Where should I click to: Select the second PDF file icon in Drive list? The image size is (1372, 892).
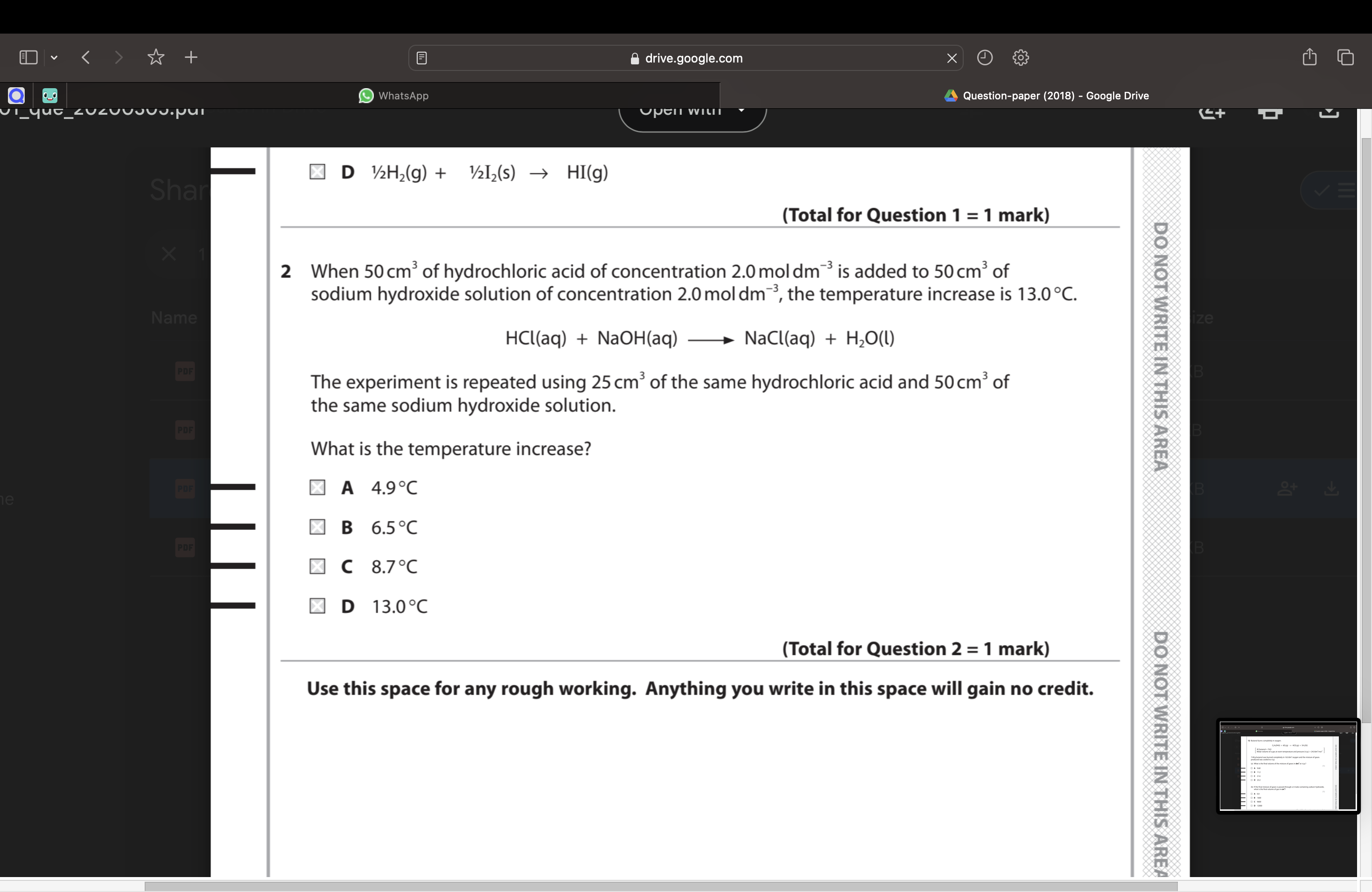(x=185, y=429)
